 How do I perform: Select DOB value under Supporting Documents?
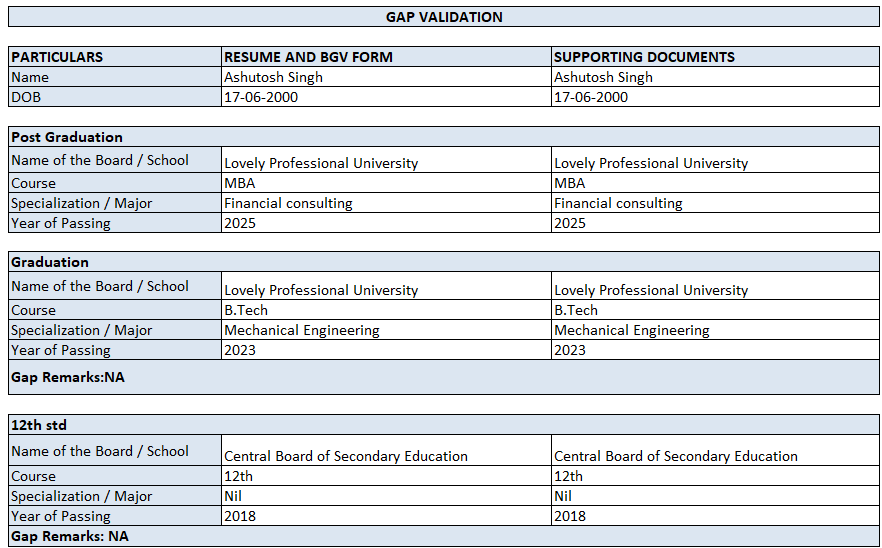coord(591,97)
